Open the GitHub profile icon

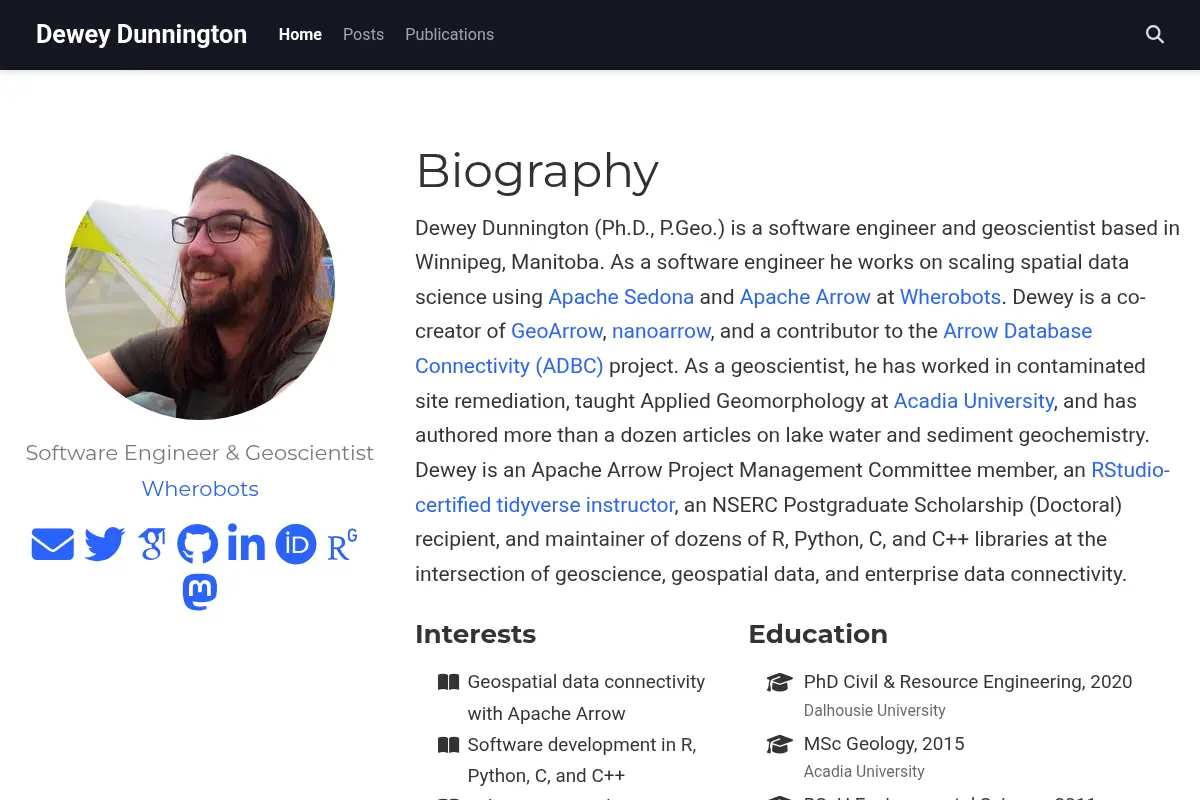(x=198, y=545)
